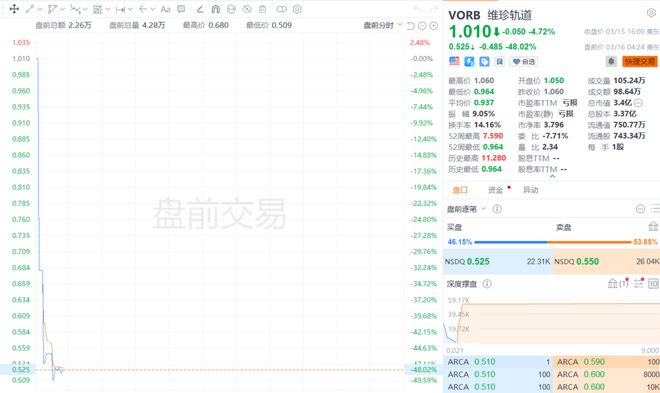Viewport: 660px width, 393px height.
Task: Click the minus circle icon in 盘前逐笔 row
Action: (x=640, y=209)
